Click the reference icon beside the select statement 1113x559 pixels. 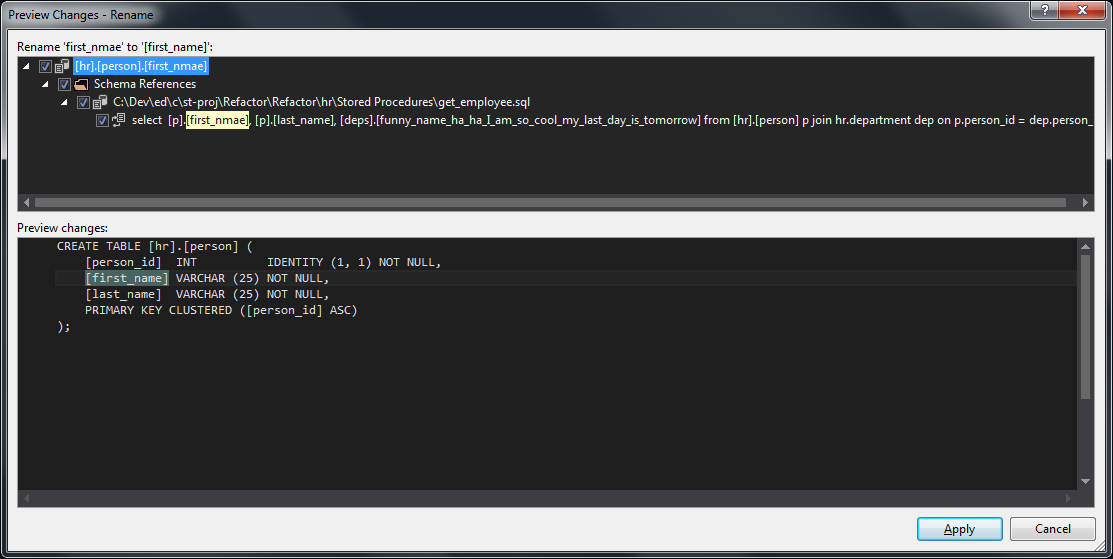(x=119, y=120)
